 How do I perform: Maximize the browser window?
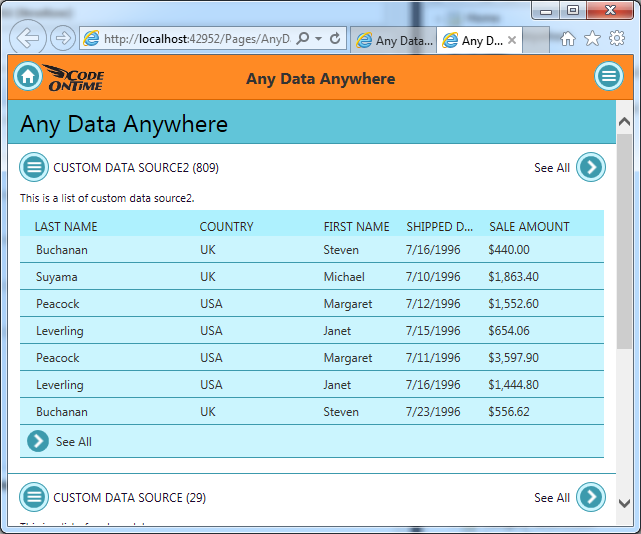[x=573, y=10]
